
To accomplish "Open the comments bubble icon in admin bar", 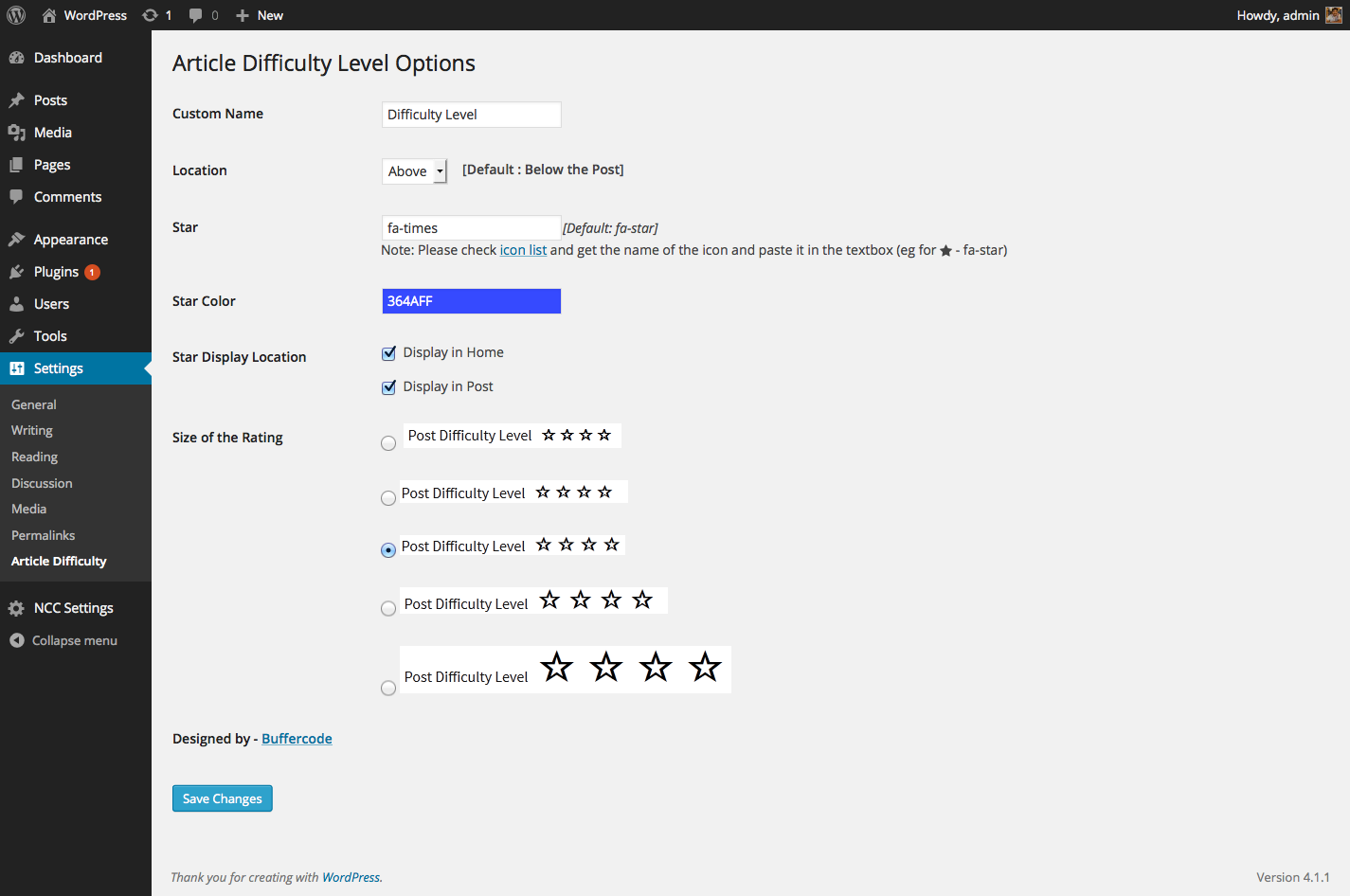I will pyautogui.click(x=196, y=15).
